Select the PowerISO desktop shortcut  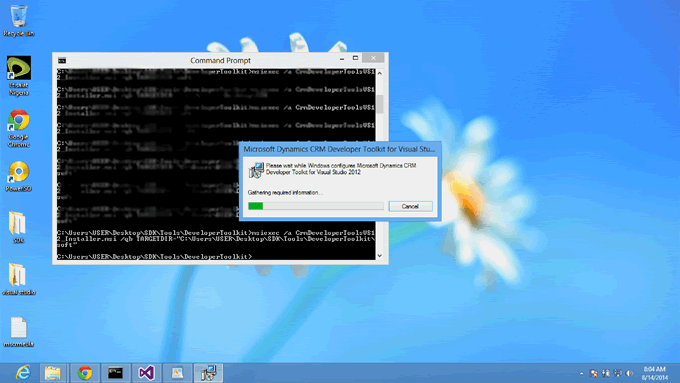pos(18,176)
